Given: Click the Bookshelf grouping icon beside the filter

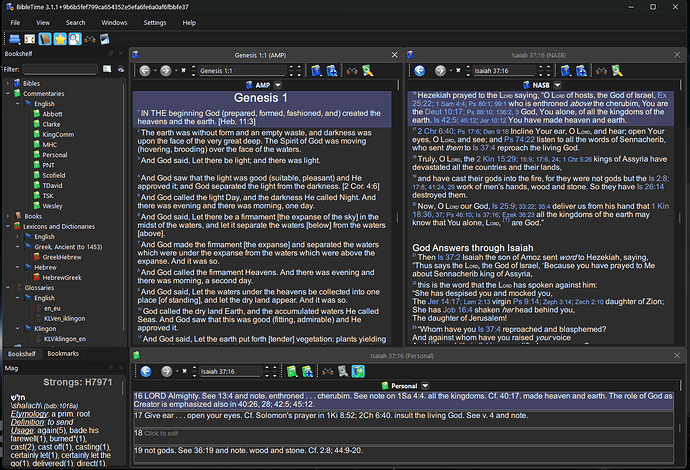Looking at the screenshot, I should [107, 69].
